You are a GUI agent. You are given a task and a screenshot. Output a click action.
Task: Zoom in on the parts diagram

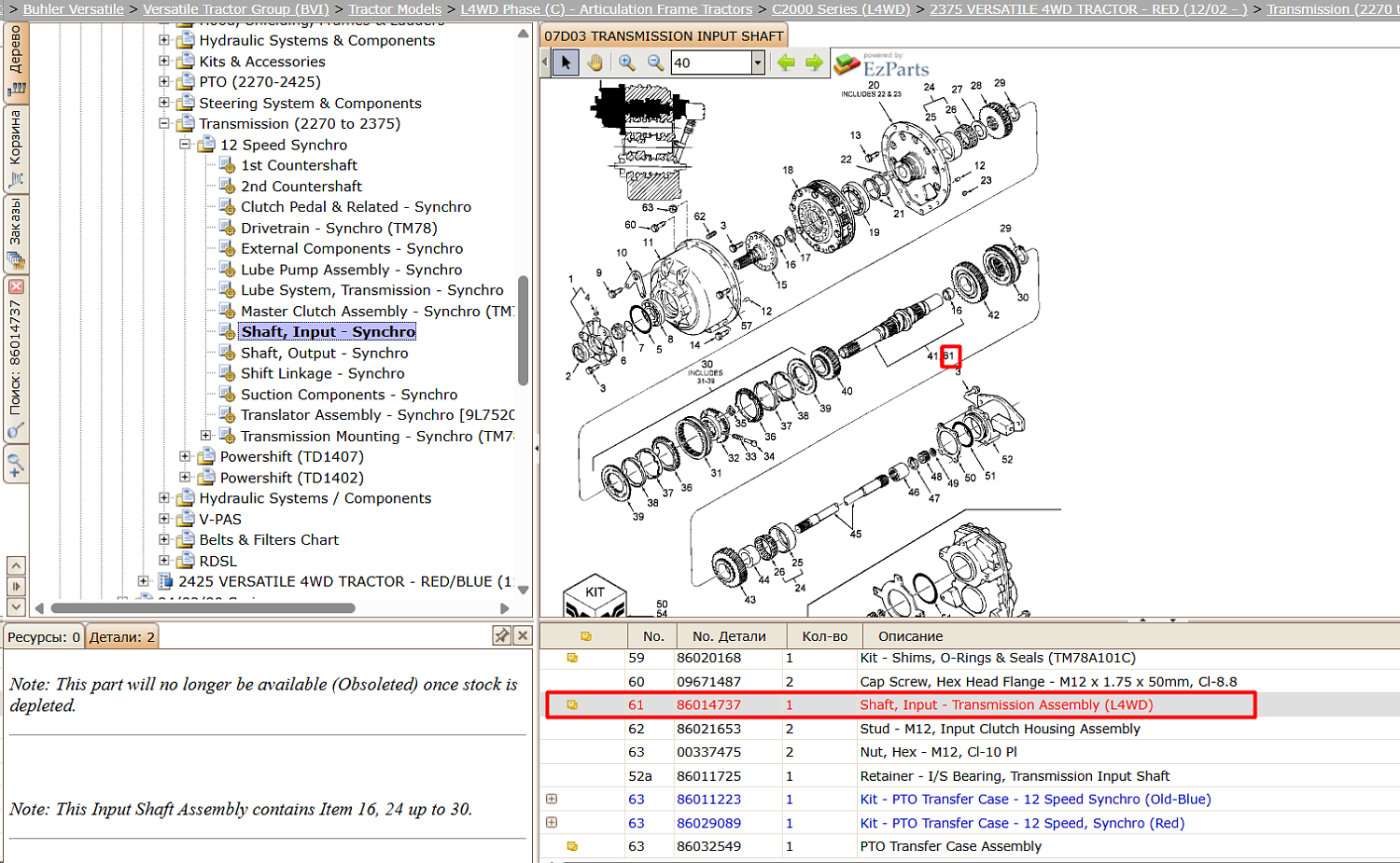pyautogui.click(x=626, y=63)
